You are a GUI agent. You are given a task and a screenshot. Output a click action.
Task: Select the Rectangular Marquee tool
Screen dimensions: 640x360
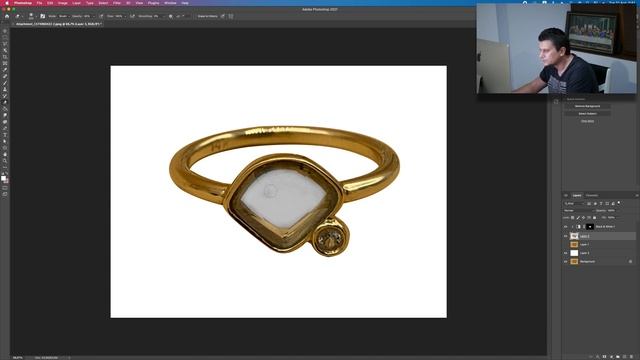5,38
